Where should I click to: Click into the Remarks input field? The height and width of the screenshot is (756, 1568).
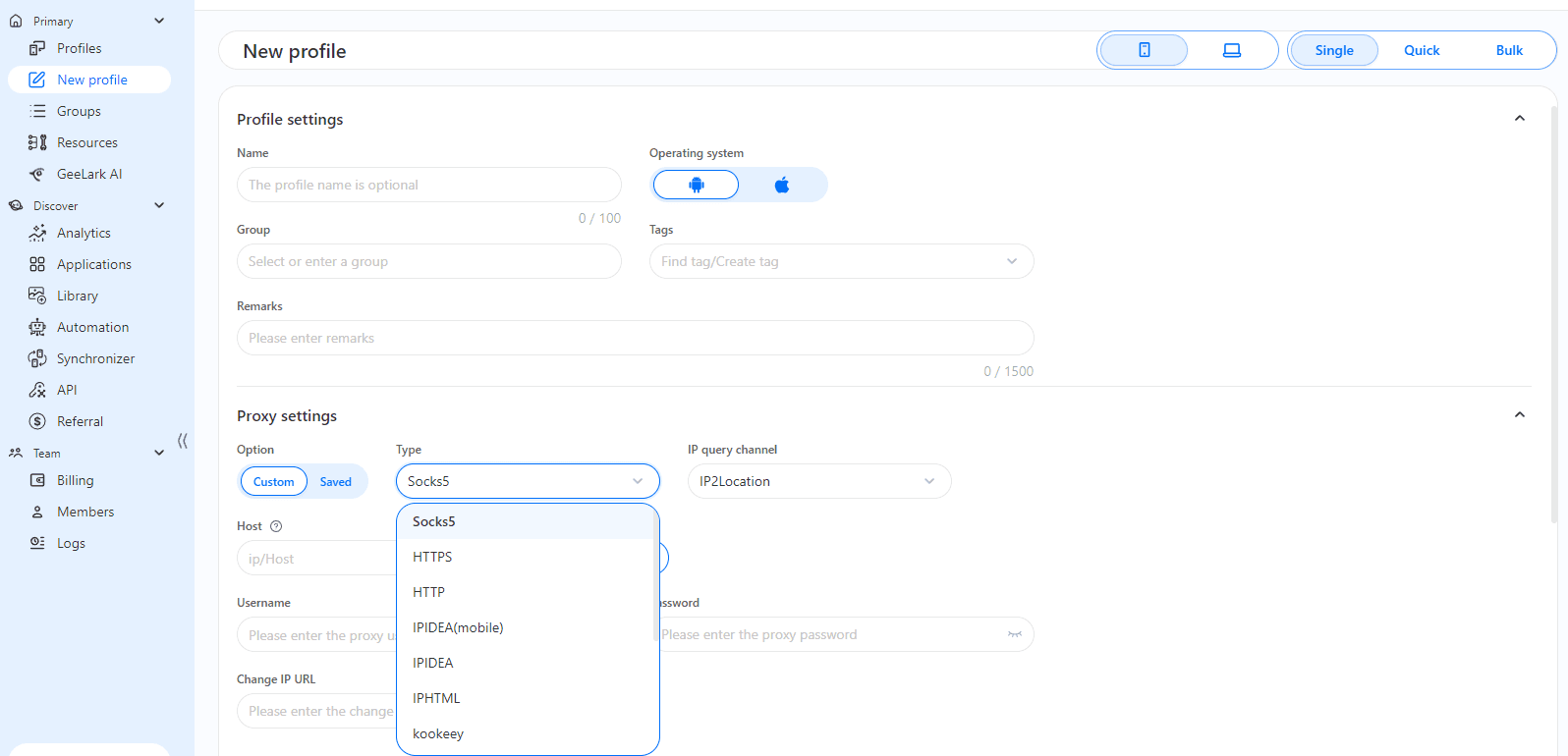point(635,338)
